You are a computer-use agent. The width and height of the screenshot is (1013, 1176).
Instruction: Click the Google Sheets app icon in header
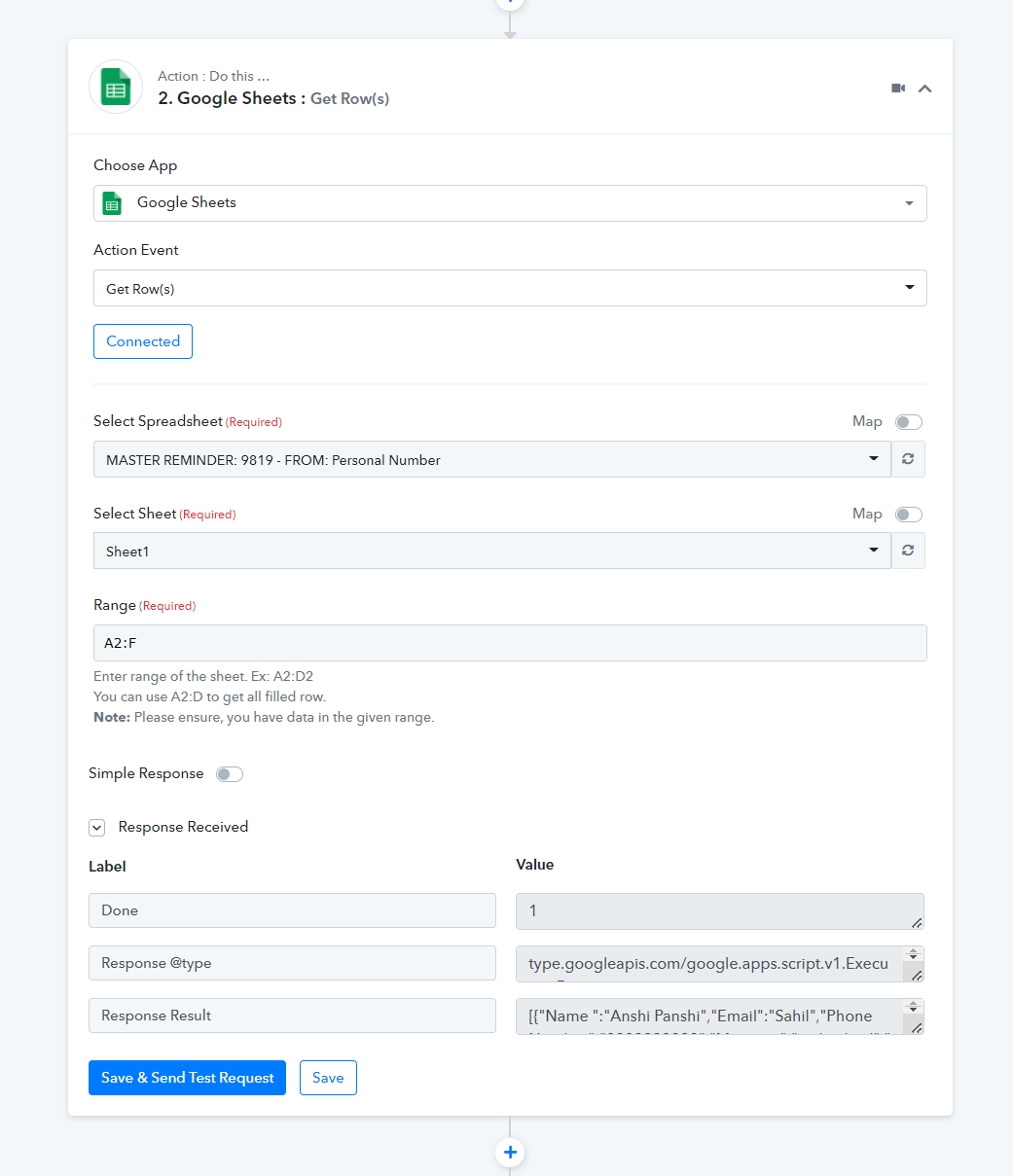point(116,87)
